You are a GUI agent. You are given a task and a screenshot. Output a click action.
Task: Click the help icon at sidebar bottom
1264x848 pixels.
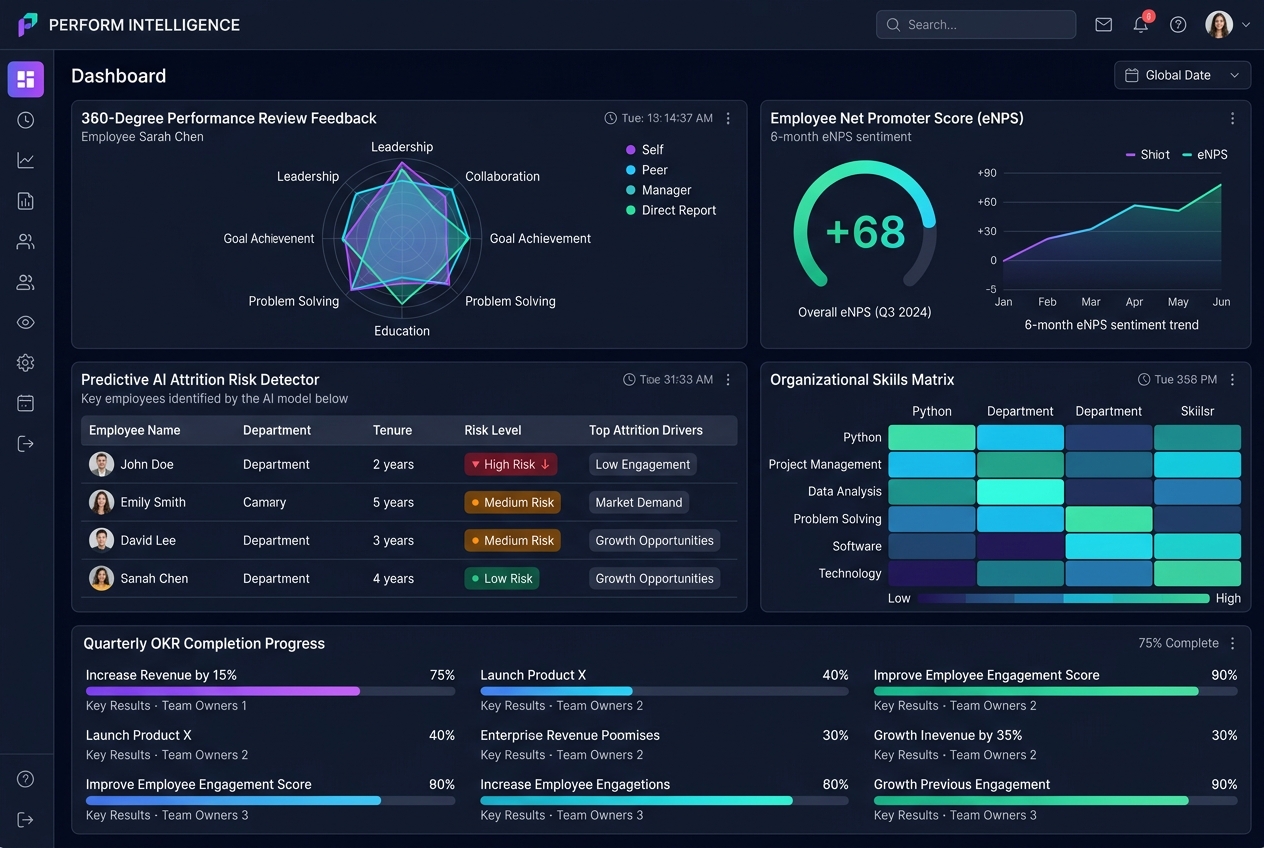26,779
